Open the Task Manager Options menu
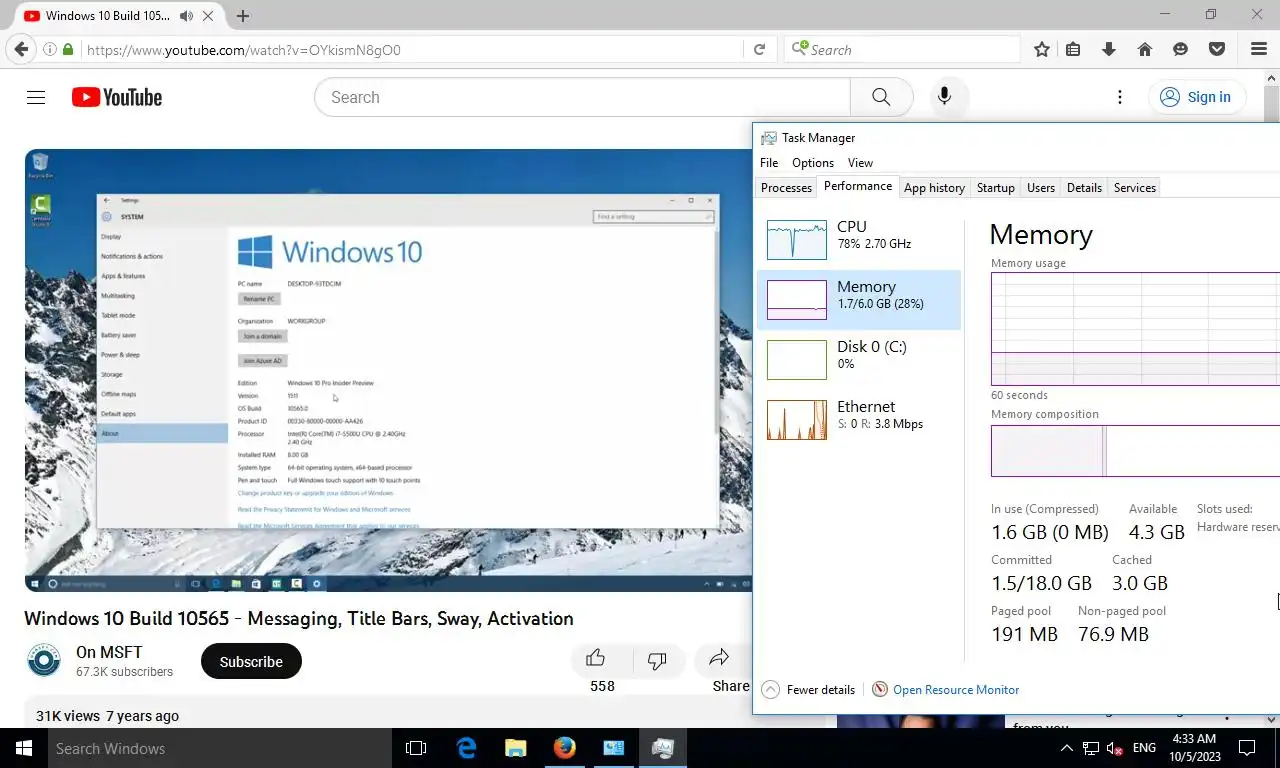 [x=813, y=162]
